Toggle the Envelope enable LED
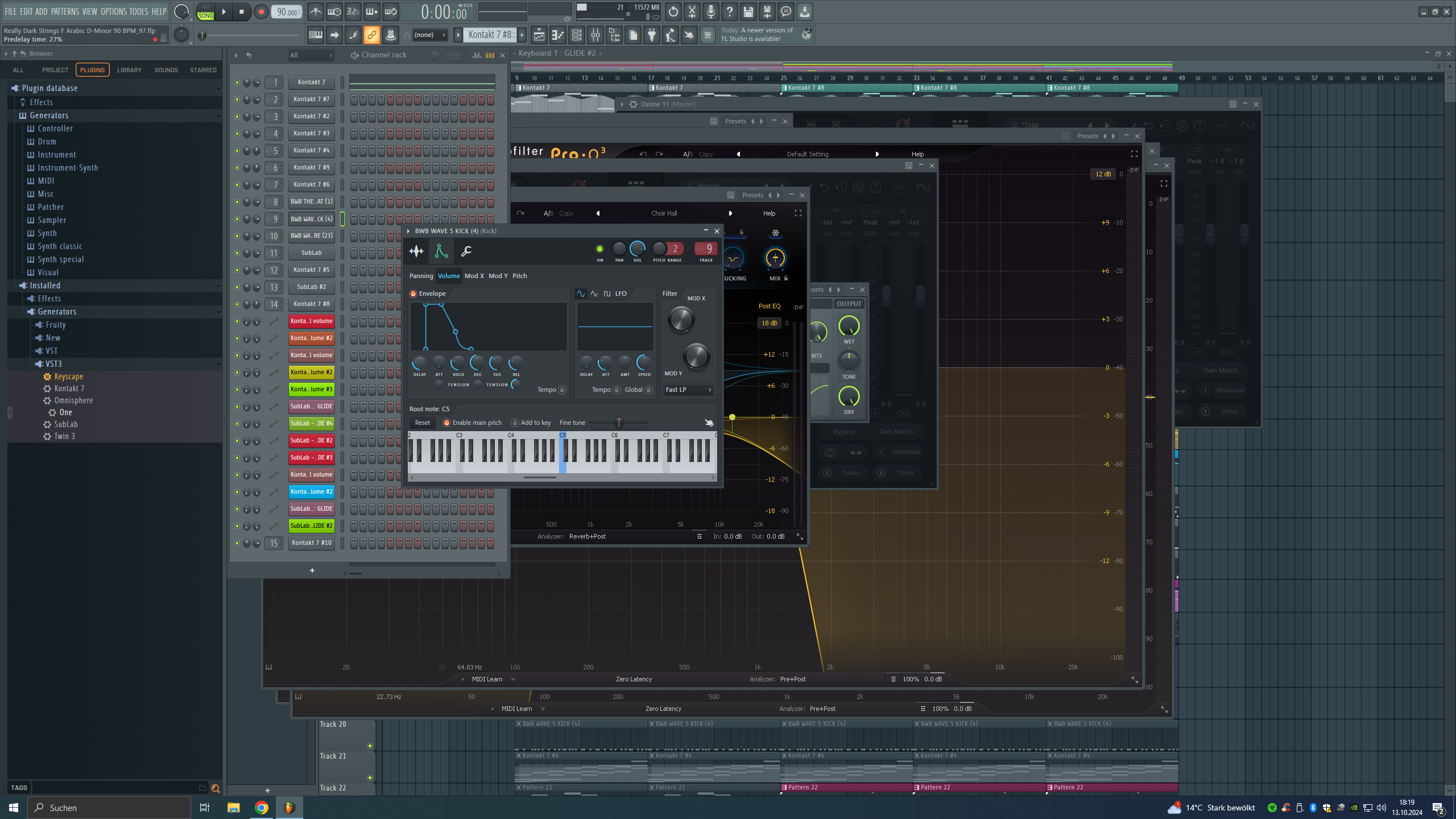The image size is (1456, 819). pyautogui.click(x=413, y=293)
